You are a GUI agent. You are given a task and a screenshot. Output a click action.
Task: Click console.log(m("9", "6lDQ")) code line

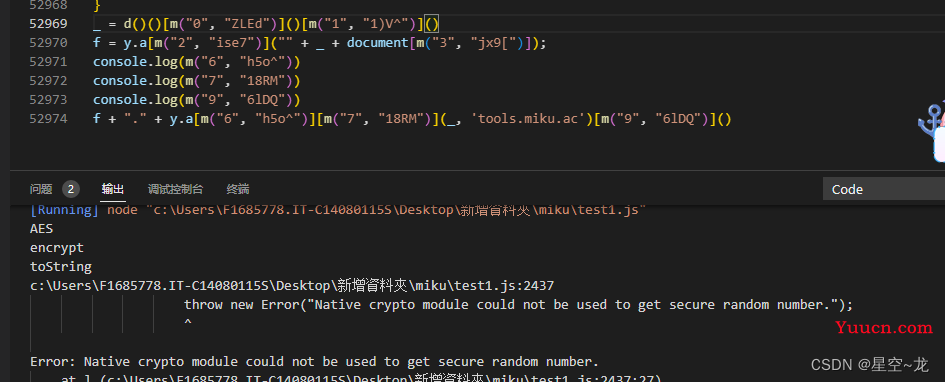pos(196,99)
